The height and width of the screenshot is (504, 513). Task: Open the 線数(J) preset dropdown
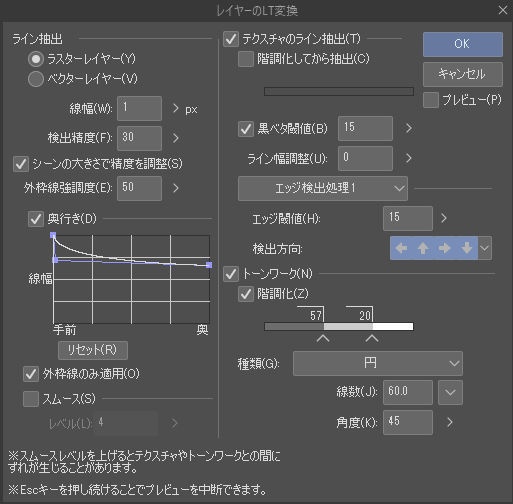[450, 392]
